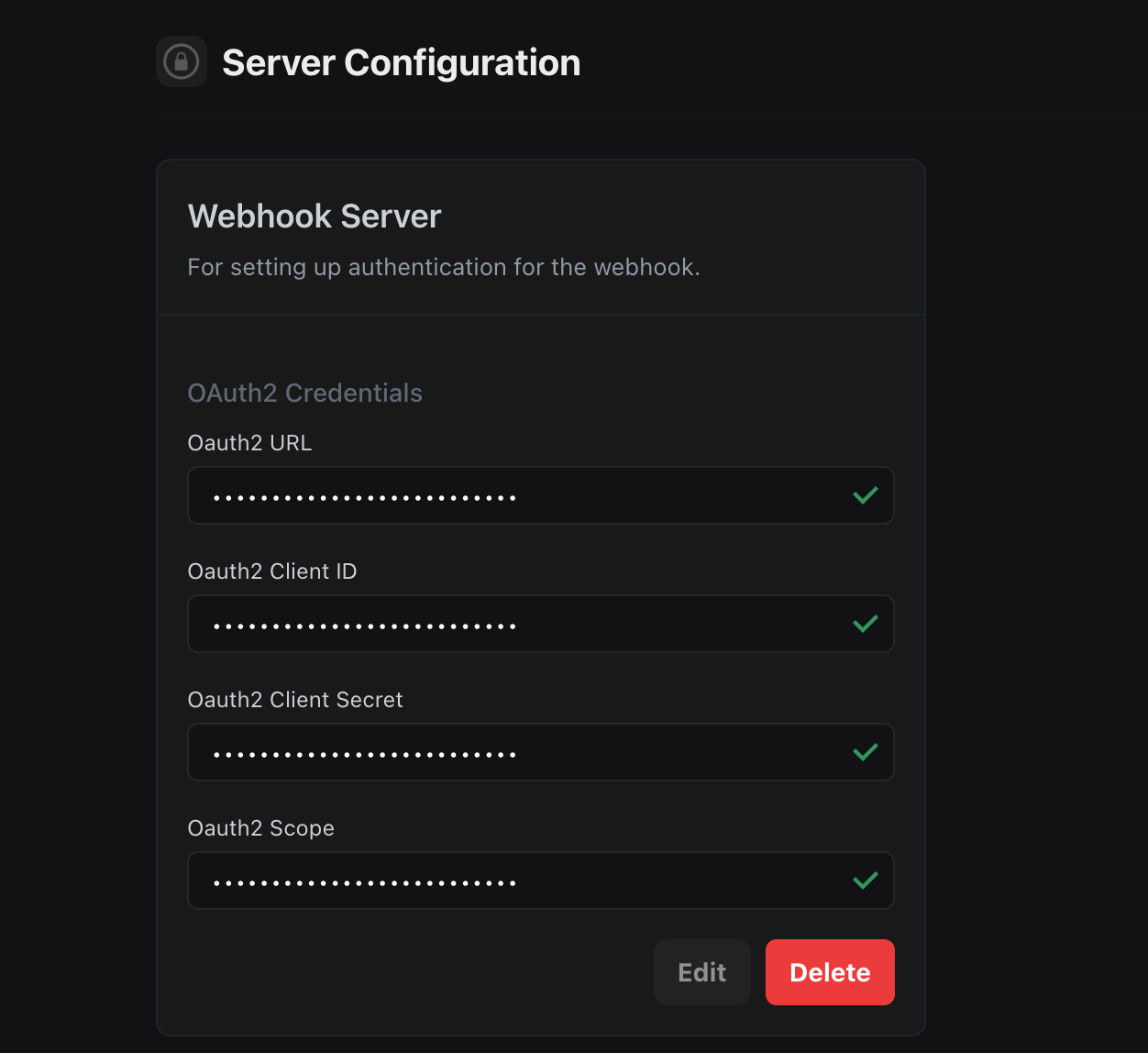This screenshot has width=1148, height=1053.
Task: Click the OAuth2 Credentials section label
Action: [x=305, y=393]
